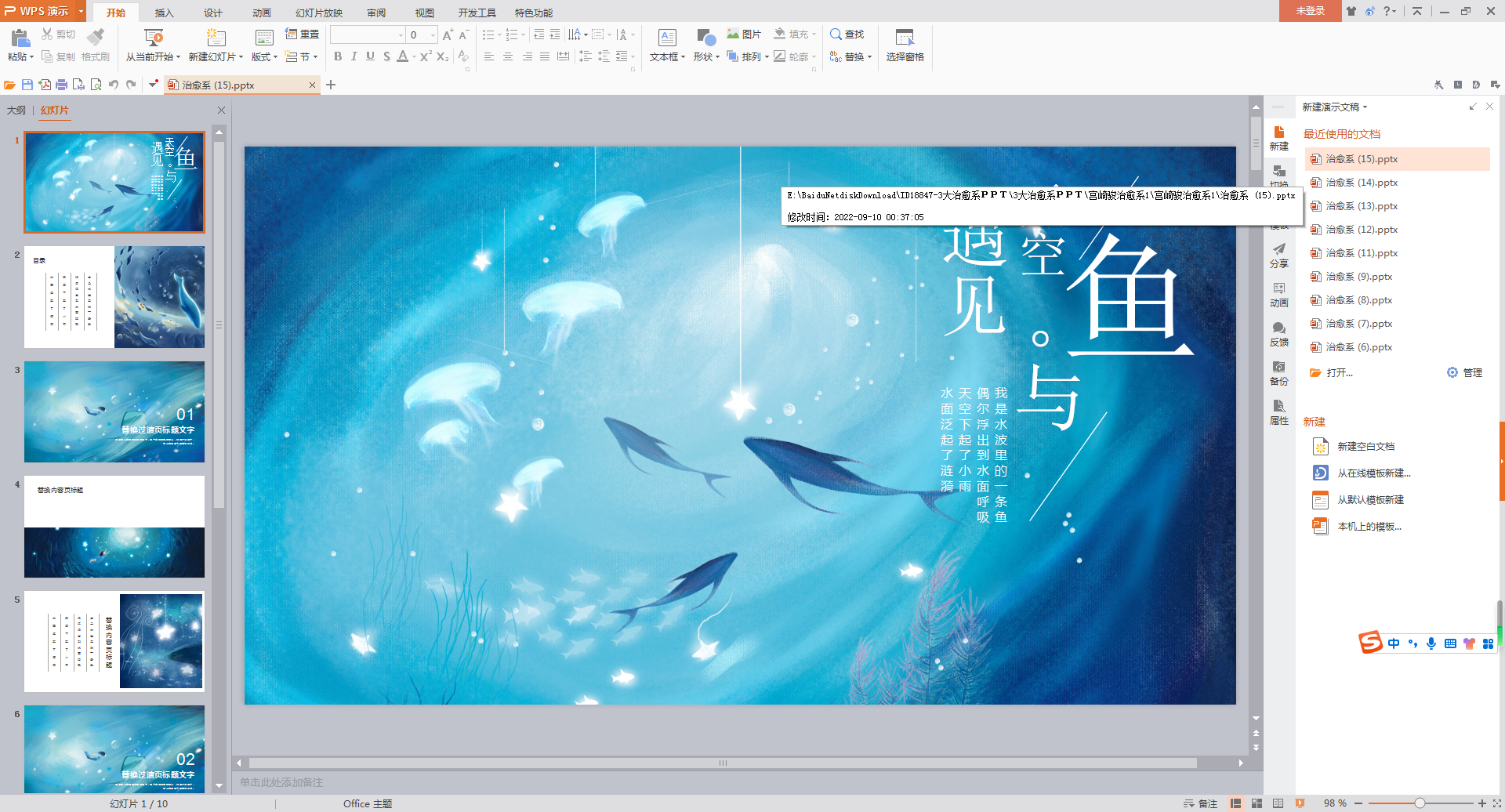Click the Text Box (文本框) icon
The width and height of the screenshot is (1505, 812).
coord(667,38)
